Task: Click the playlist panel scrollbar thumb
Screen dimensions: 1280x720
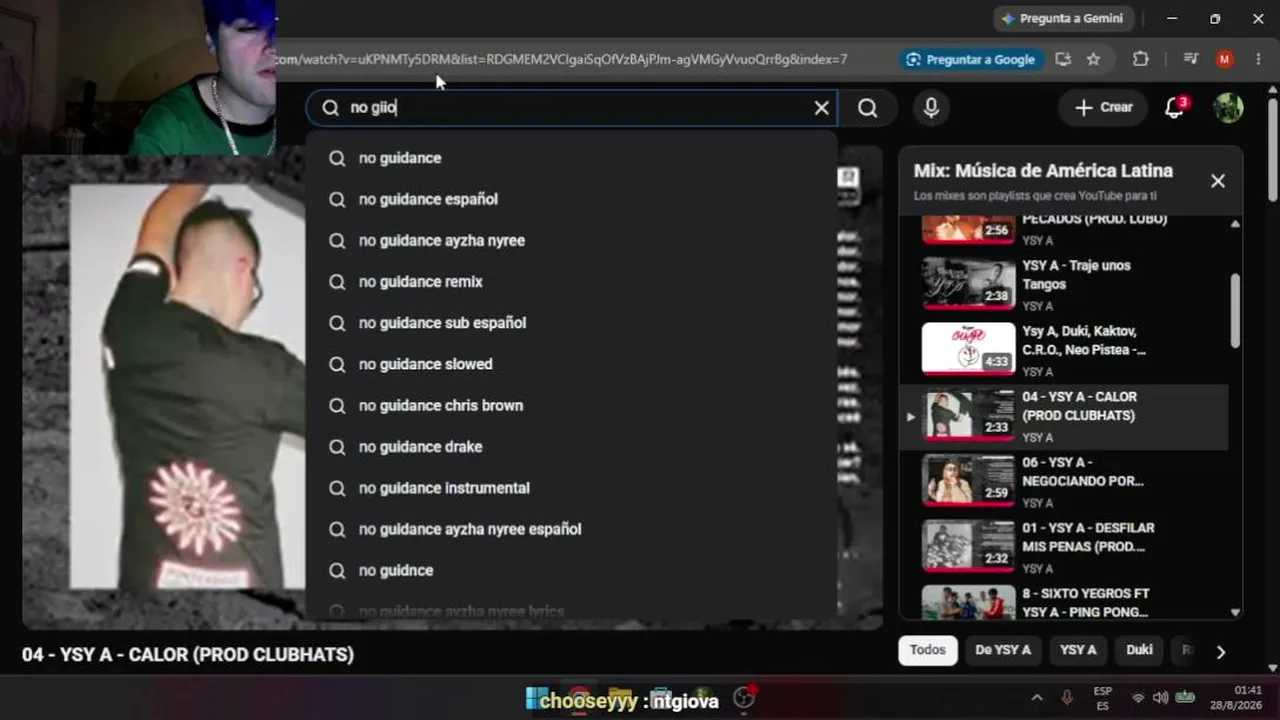Action: click(1235, 311)
